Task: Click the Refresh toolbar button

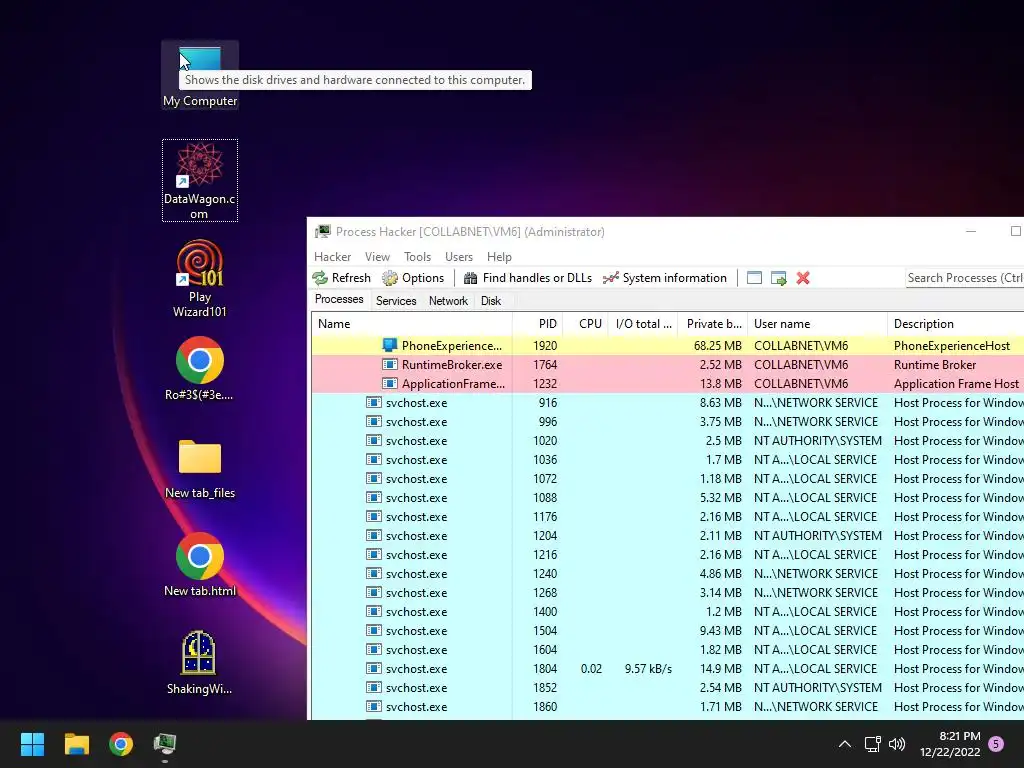Action: (x=342, y=278)
